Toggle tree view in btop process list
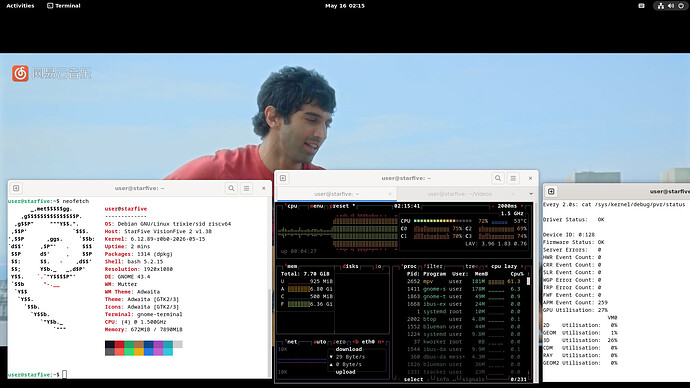Viewport: 690px width, 388px height. (x=471, y=266)
